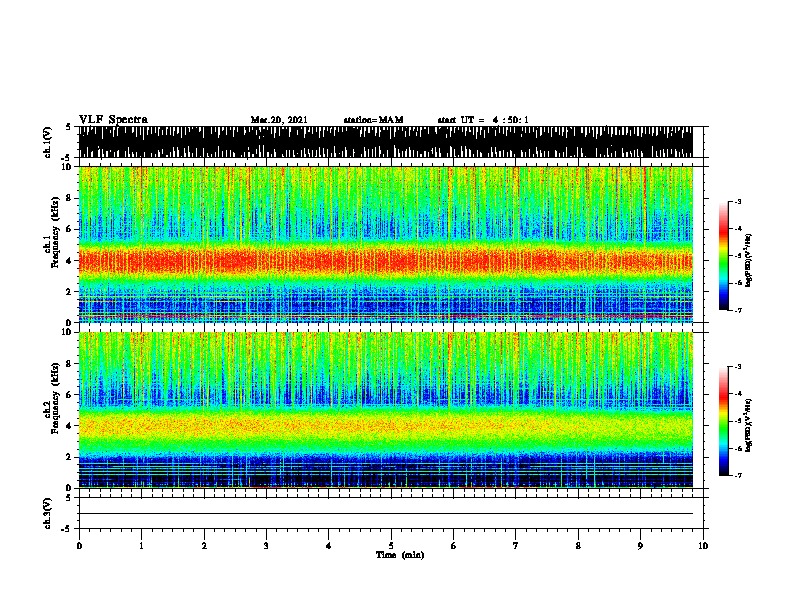Click the ch.1(V) black waveform panel

[x=386, y=142]
